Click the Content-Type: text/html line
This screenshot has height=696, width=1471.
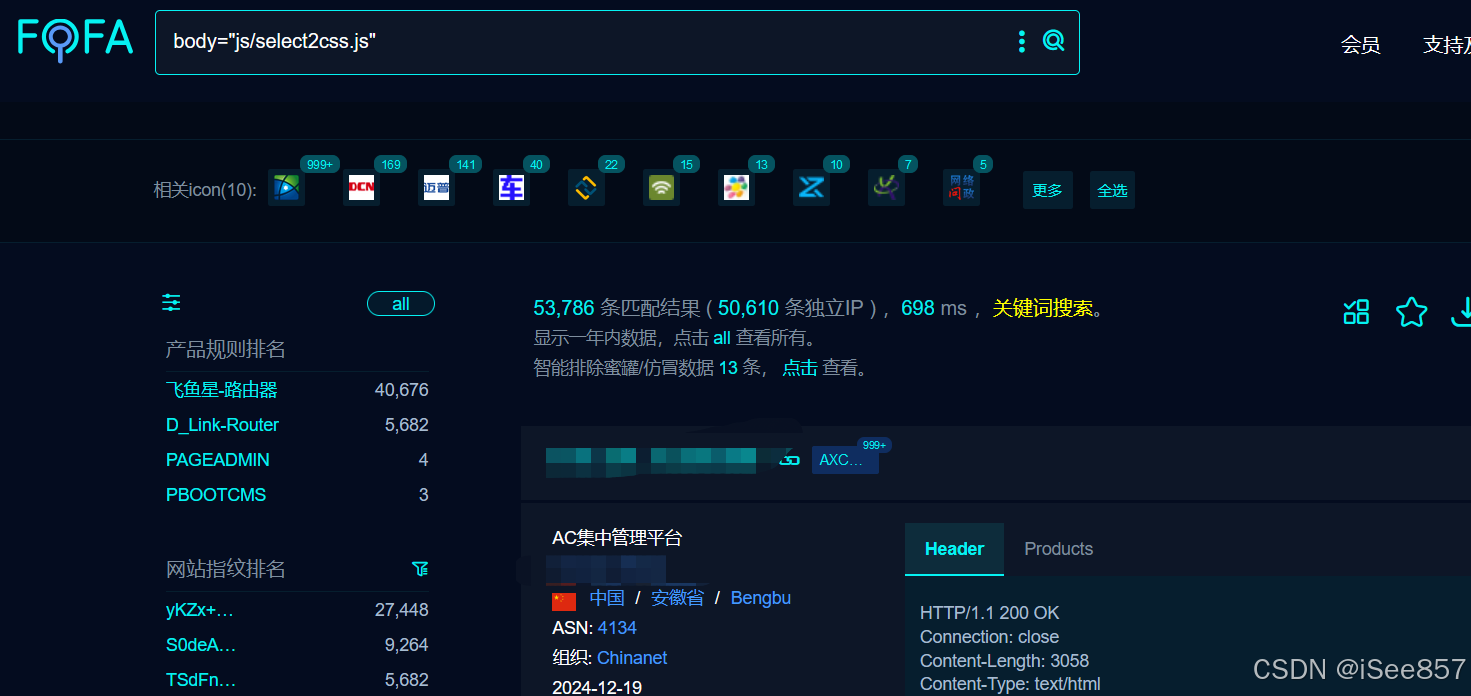click(1010, 685)
